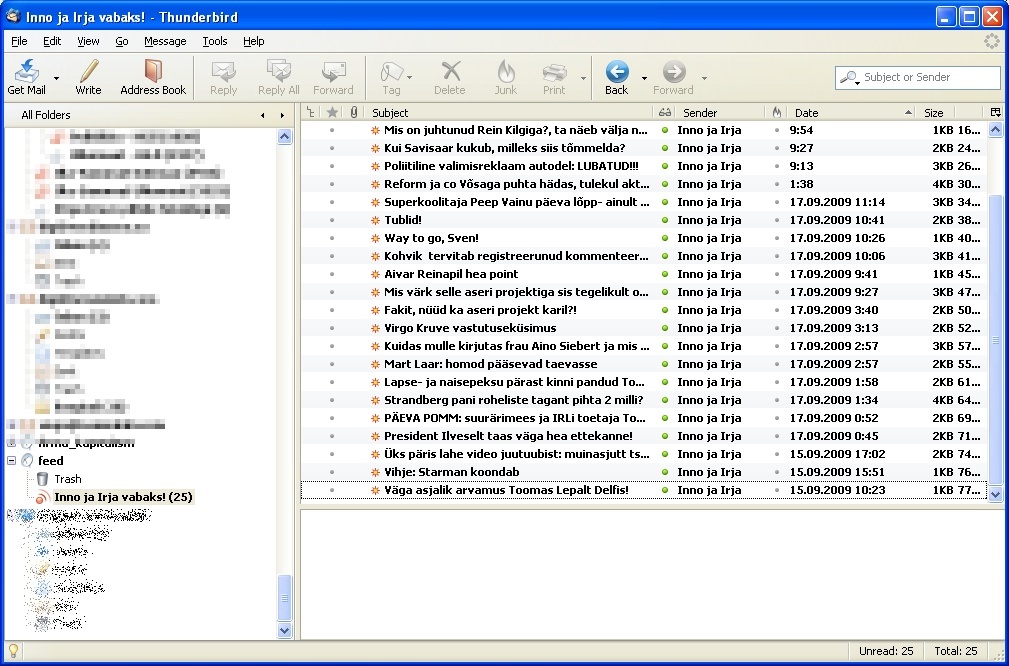Screen dimensions: 1009x666
Task: Open the Tag dropdown arrow
Action: pos(409,78)
